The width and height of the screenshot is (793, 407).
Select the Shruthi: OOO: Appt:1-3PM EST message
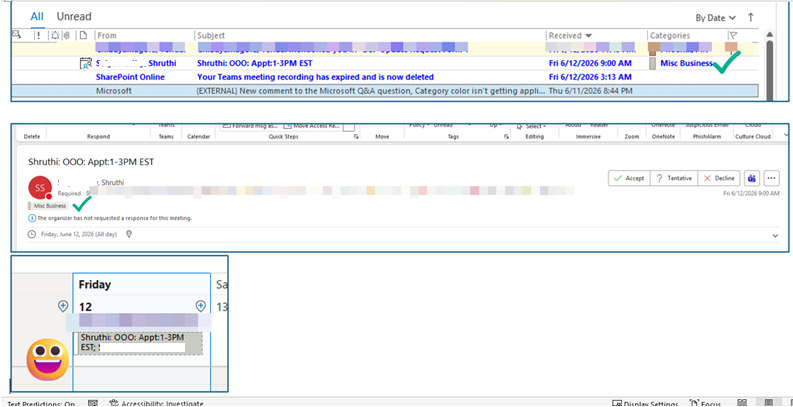click(x=384, y=64)
